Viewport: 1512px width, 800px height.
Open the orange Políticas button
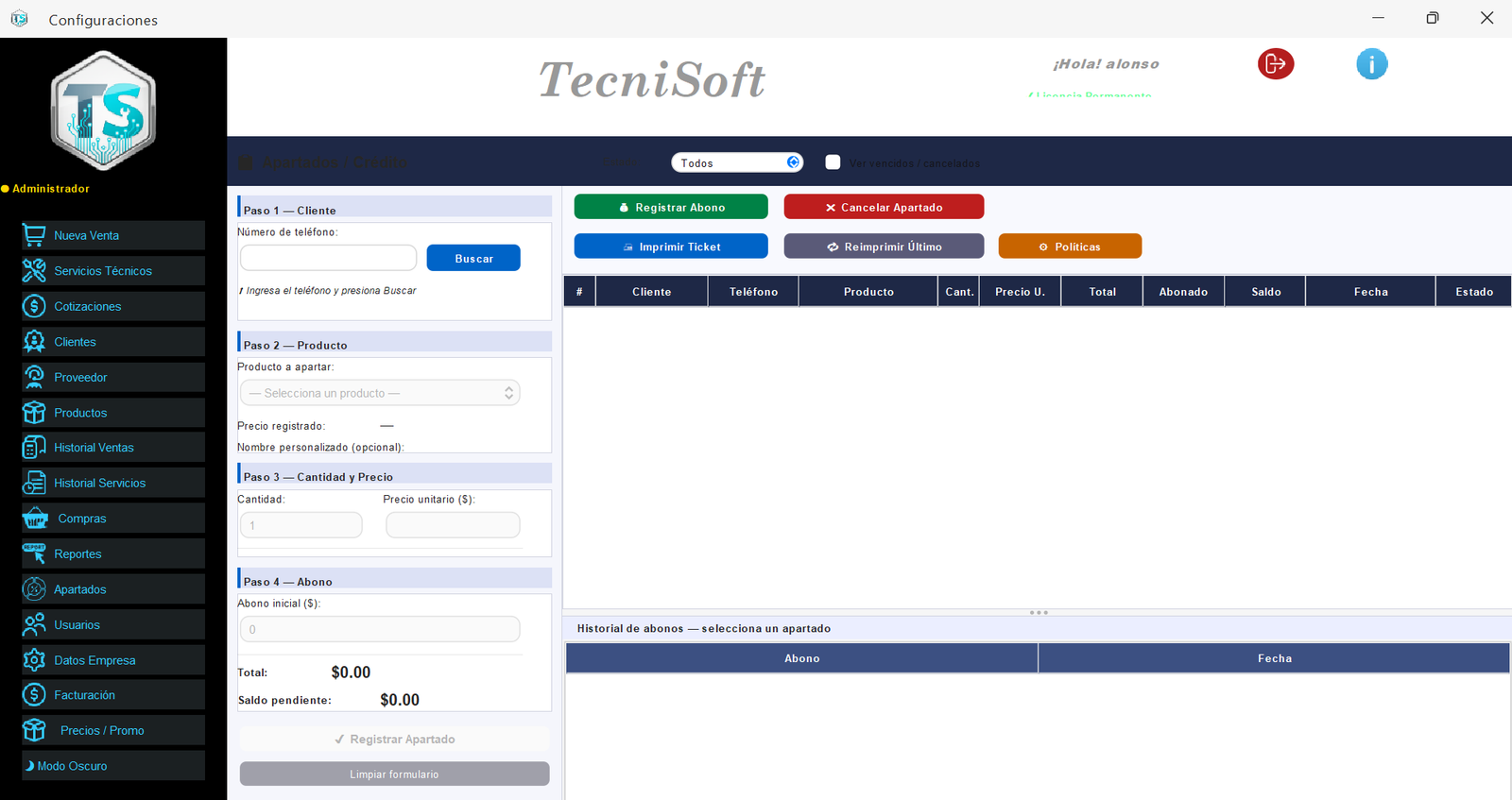click(x=1070, y=247)
